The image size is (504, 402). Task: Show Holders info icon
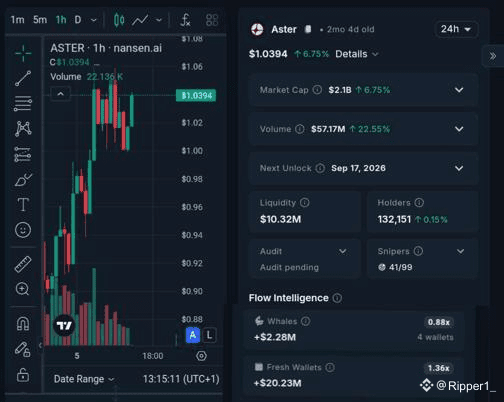tap(419, 202)
